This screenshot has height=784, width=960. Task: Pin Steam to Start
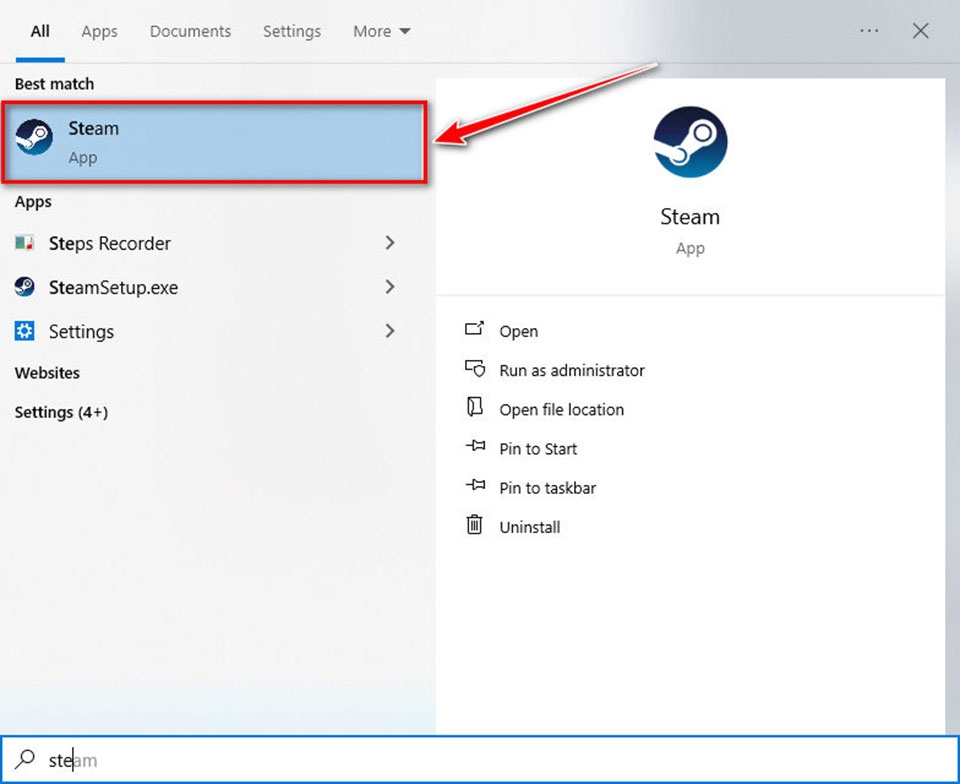(x=538, y=449)
